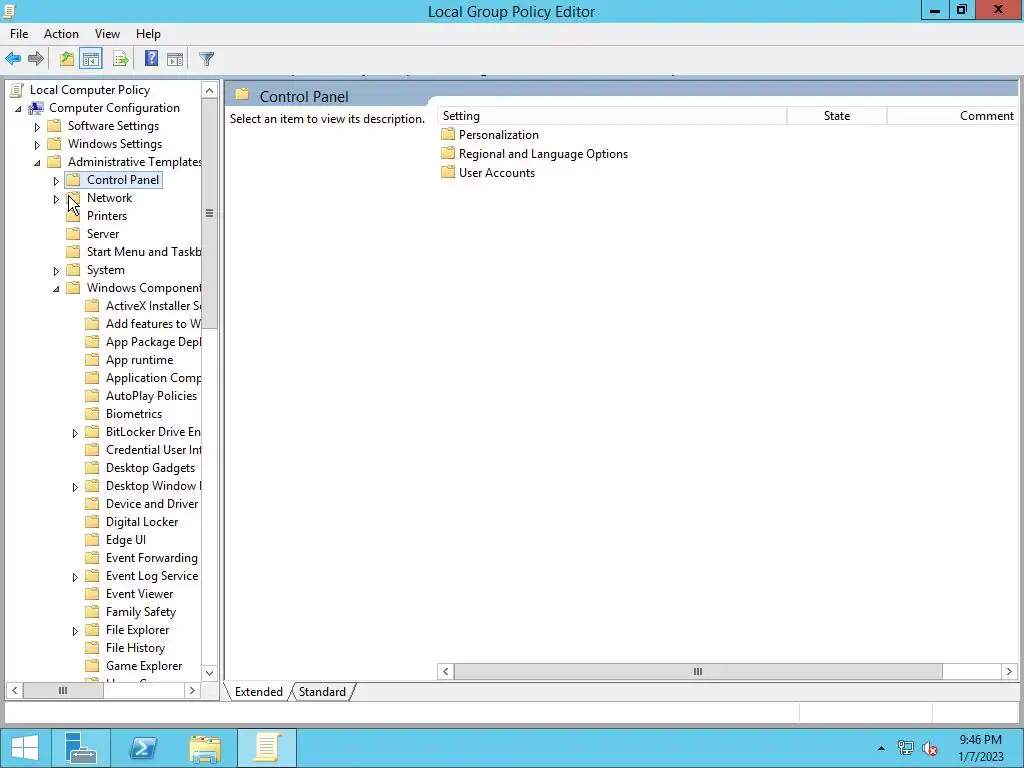The width and height of the screenshot is (1024, 768).
Task: Click the Printers folder icon in tree
Action: pyautogui.click(x=74, y=216)
